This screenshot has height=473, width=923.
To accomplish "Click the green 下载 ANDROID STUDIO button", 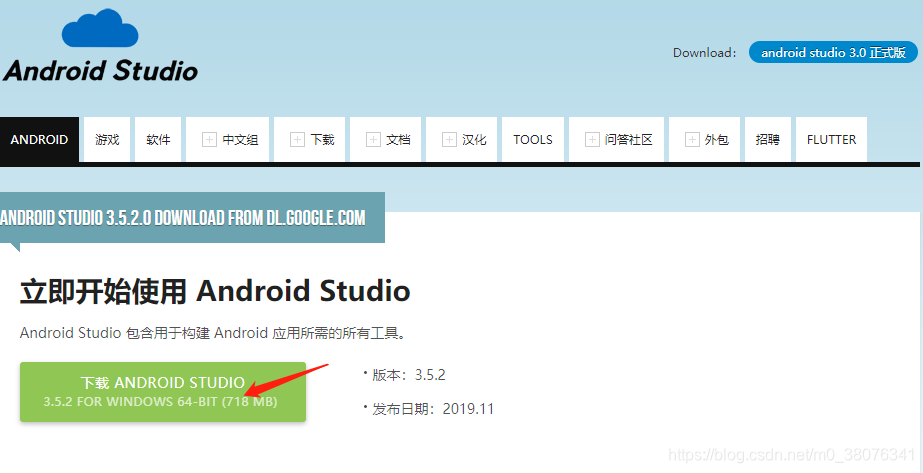I will pos(162,392).
